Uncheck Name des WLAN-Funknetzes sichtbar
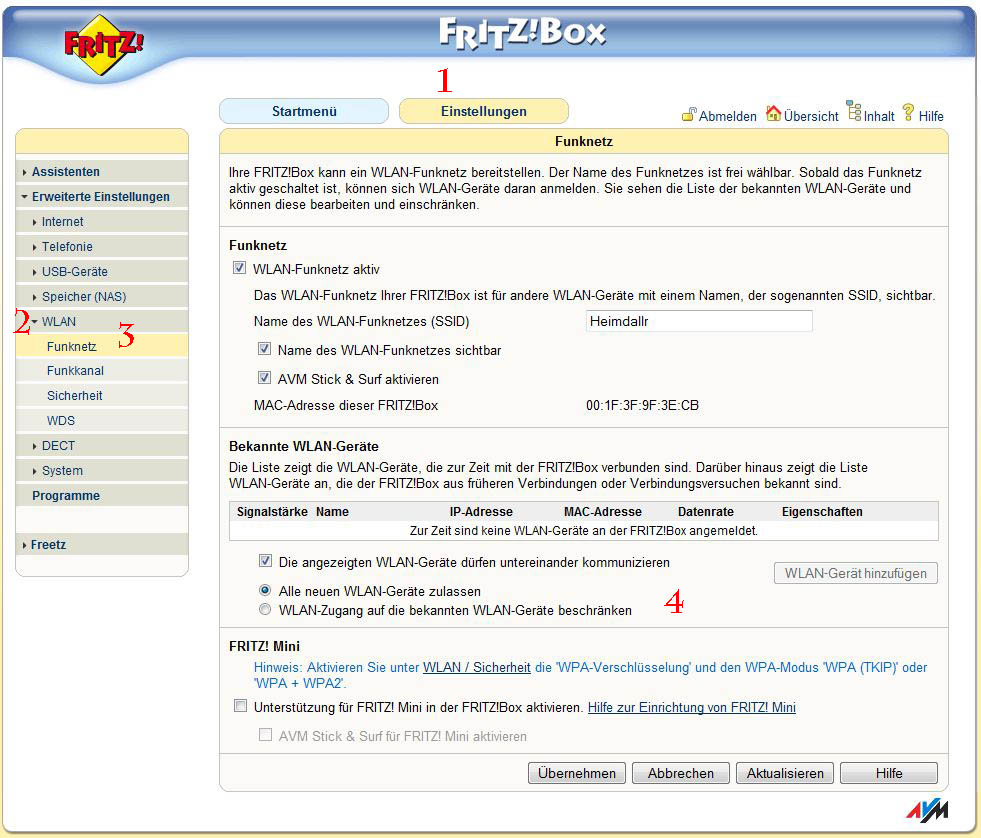 pyautogui.click(x=265, y=350)
